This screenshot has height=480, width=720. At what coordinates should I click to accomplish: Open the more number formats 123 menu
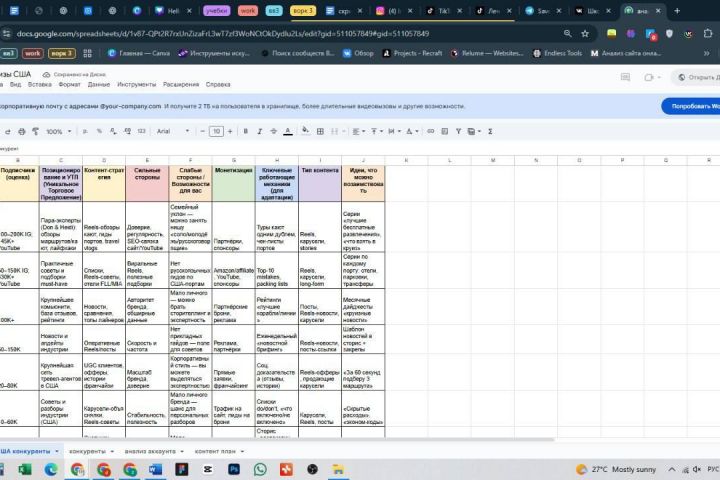[x=141, y=131]
